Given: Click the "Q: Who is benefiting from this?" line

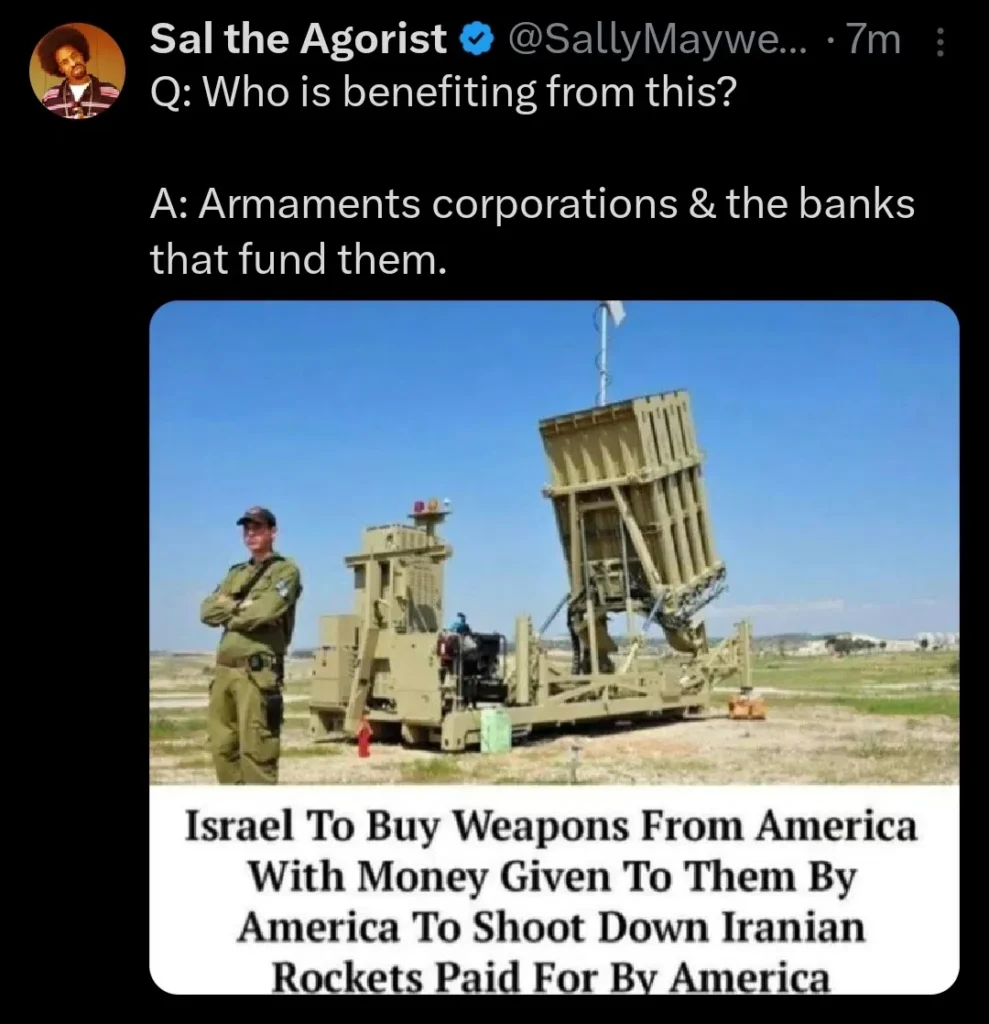Looking at the screenshot, I should coord(443,93).
